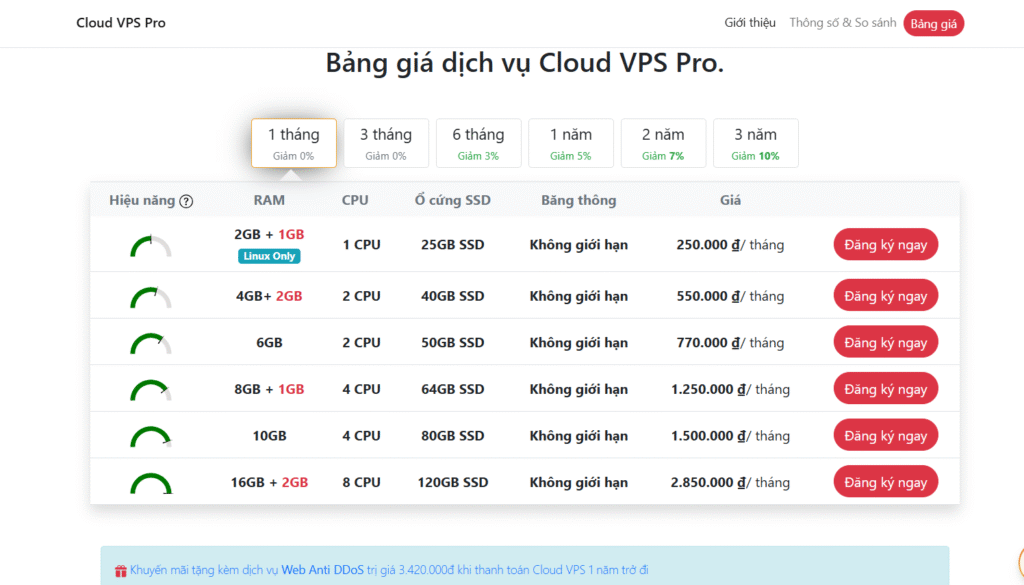Choose the 6 tháng billing option
This screenshot has width=1024, height=585.
pyautogui.click(x=478, y=143)
